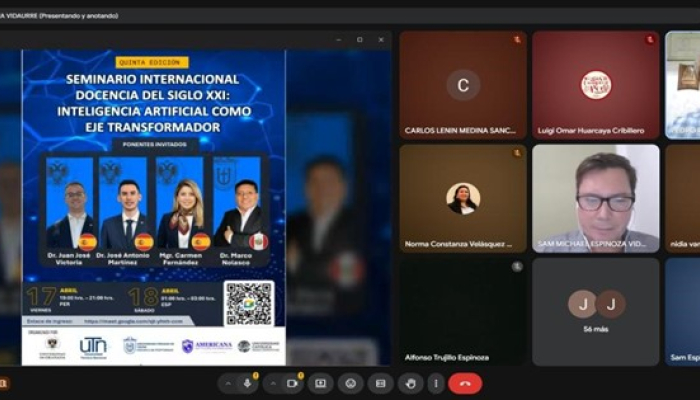The image size is (700, 400).
Task: Select Luigi Omar Huarcaya Cribillero tile
Action: pyautogui.click(x=595, y=84)
